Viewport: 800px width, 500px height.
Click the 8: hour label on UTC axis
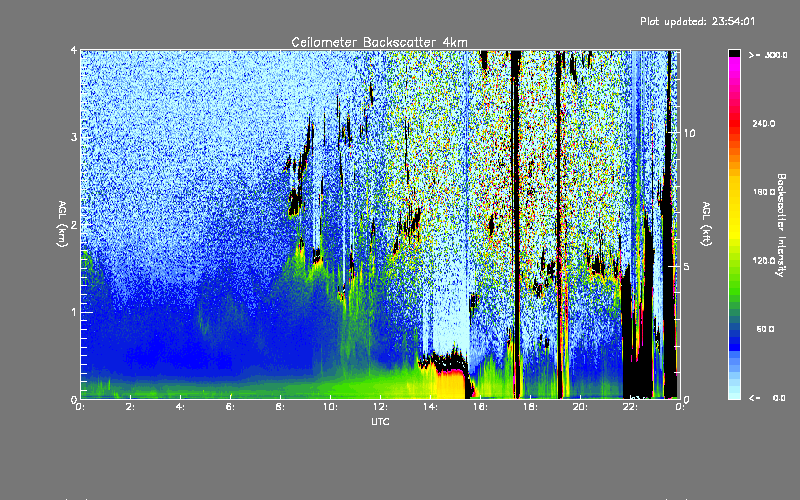coord(281,407)
